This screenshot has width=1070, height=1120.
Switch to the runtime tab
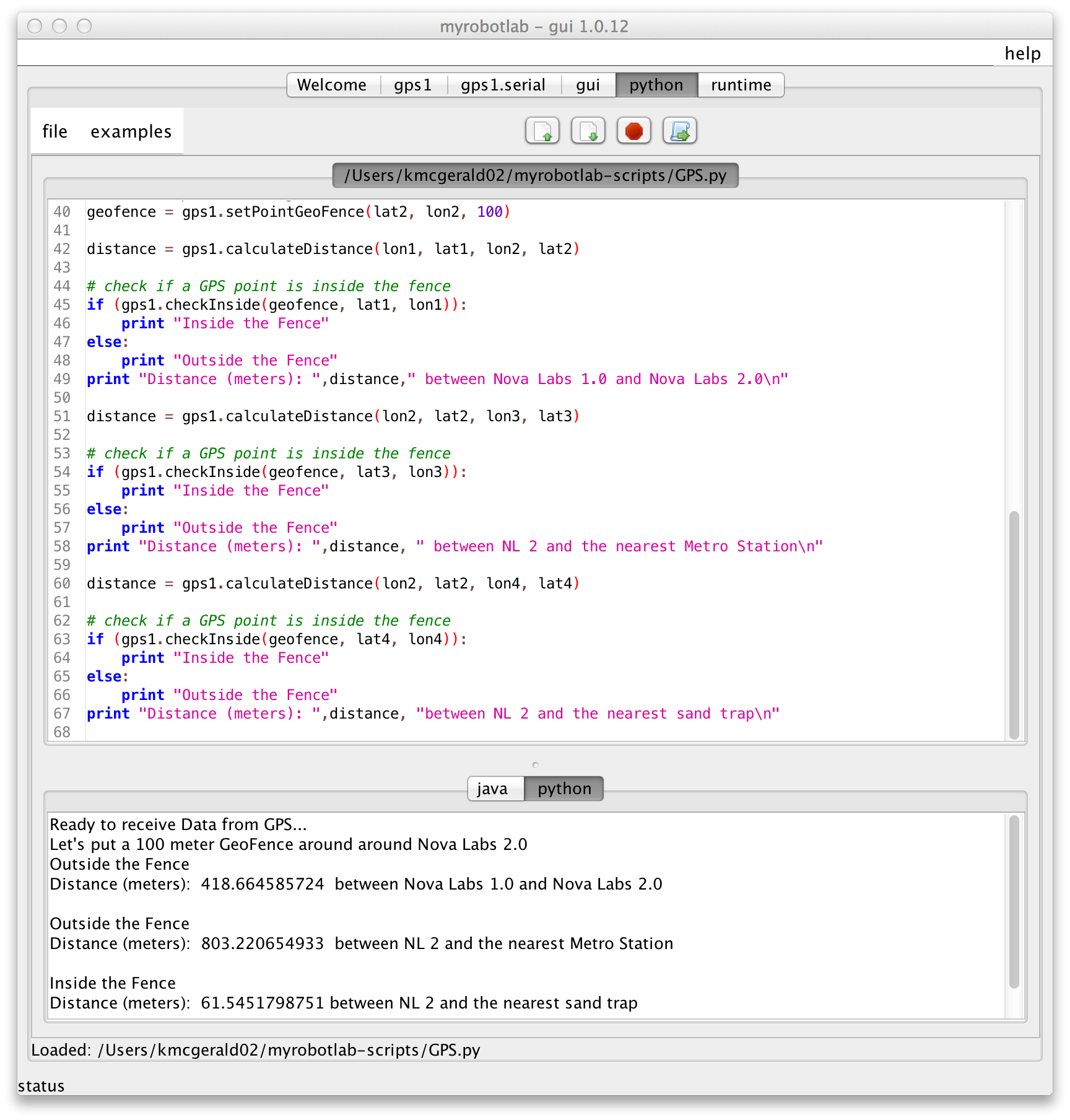pos(741,85)
